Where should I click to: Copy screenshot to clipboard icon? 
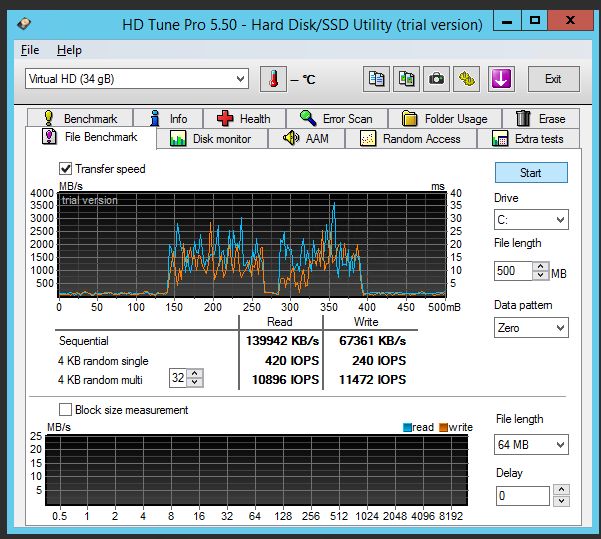[406, 79]
